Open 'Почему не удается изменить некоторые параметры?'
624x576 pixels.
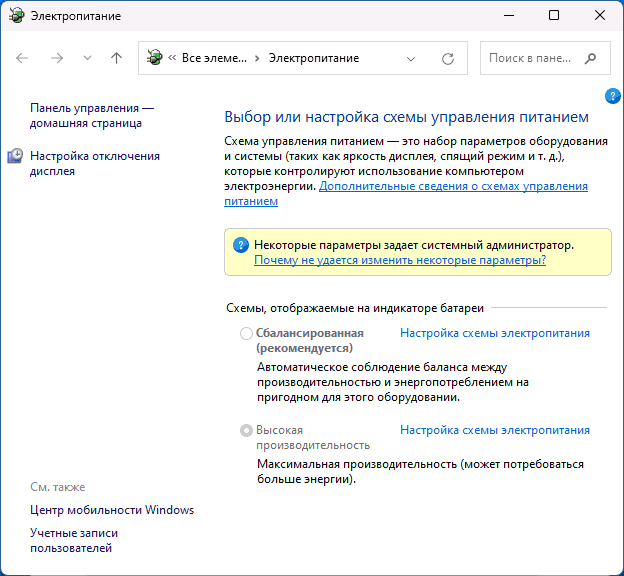pos(400,260)
